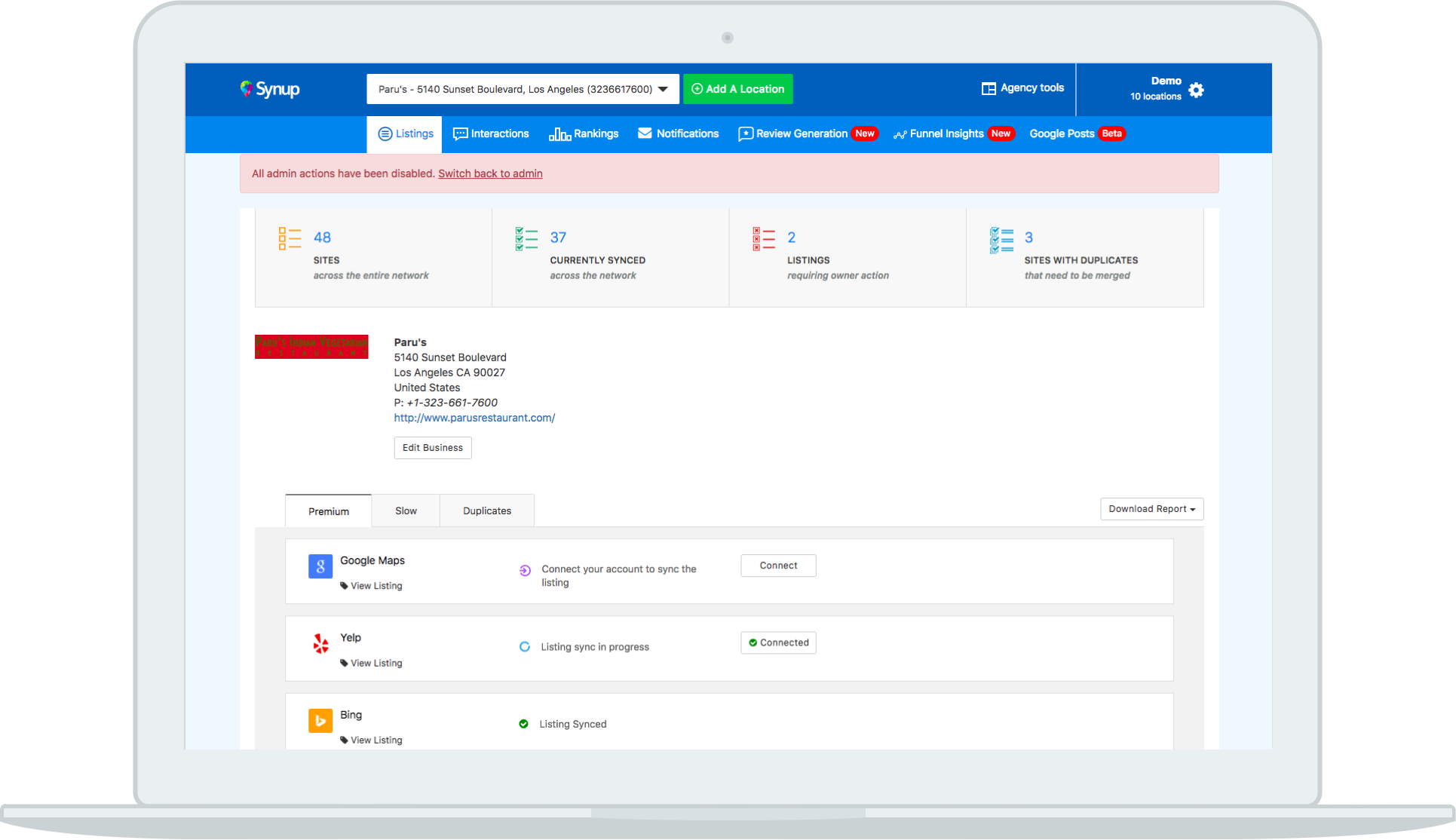The width and height of the screenshot is (1456, 840).
Task: Click the Demo 10 locations account label
Action: tap(1156, 89)
